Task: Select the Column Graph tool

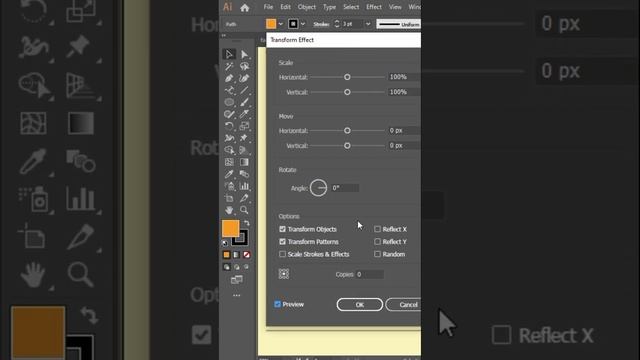Action: (x=244, y=186)
